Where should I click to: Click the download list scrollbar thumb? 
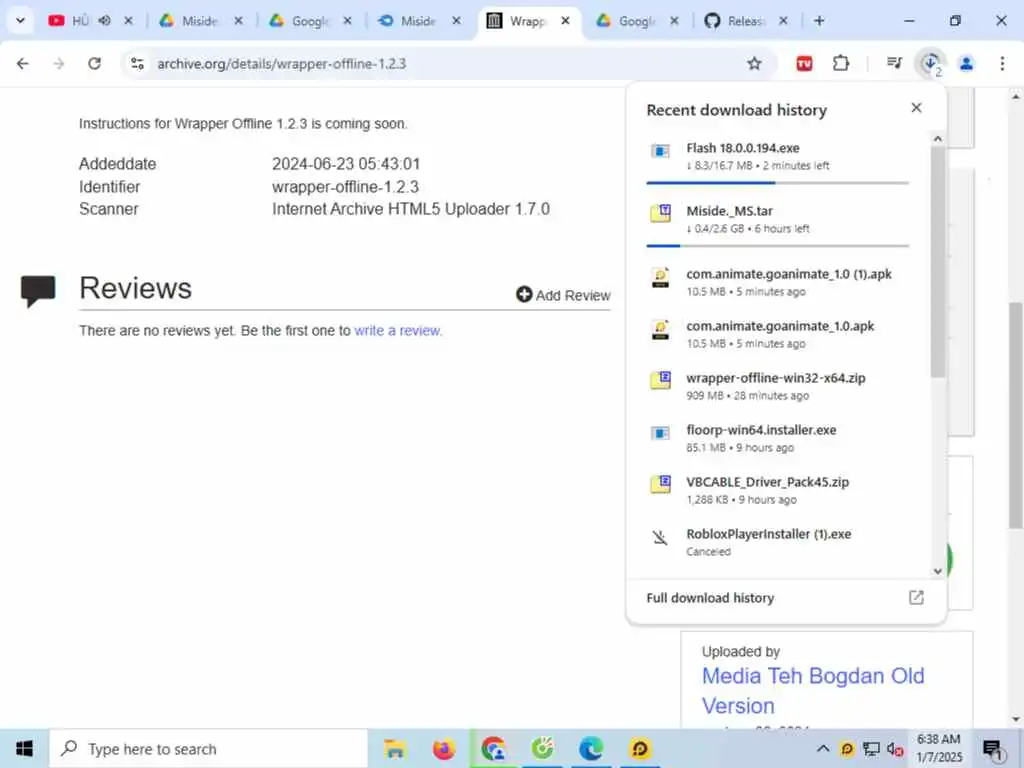938,261
